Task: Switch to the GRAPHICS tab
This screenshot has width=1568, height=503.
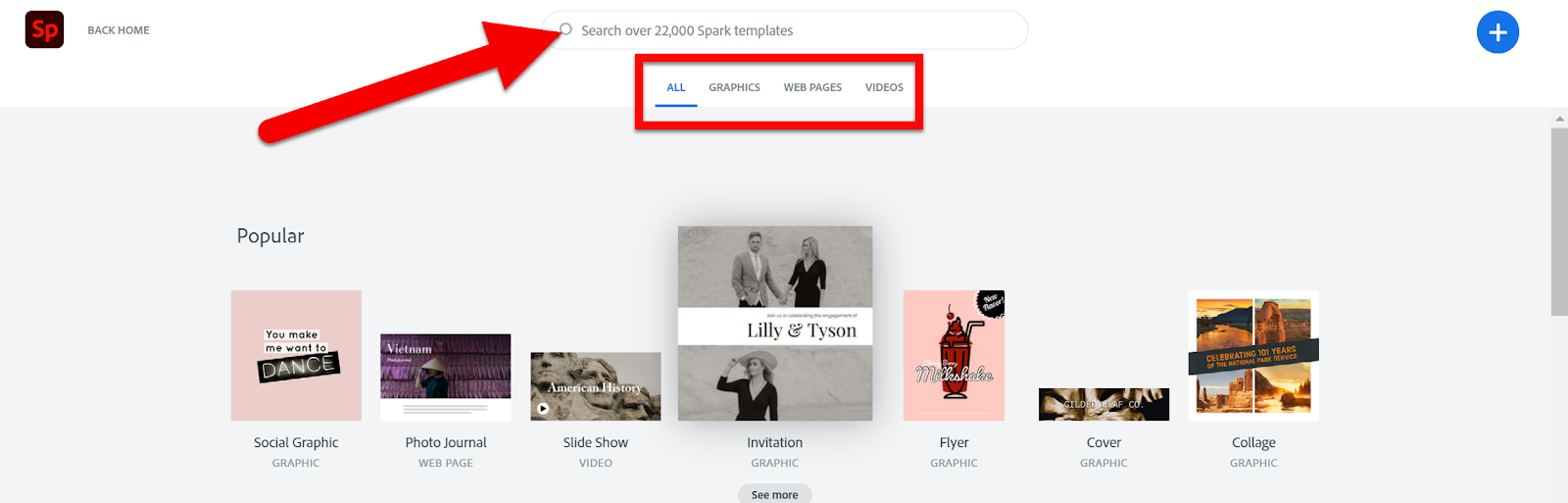Action: click(x=734, y=87)
